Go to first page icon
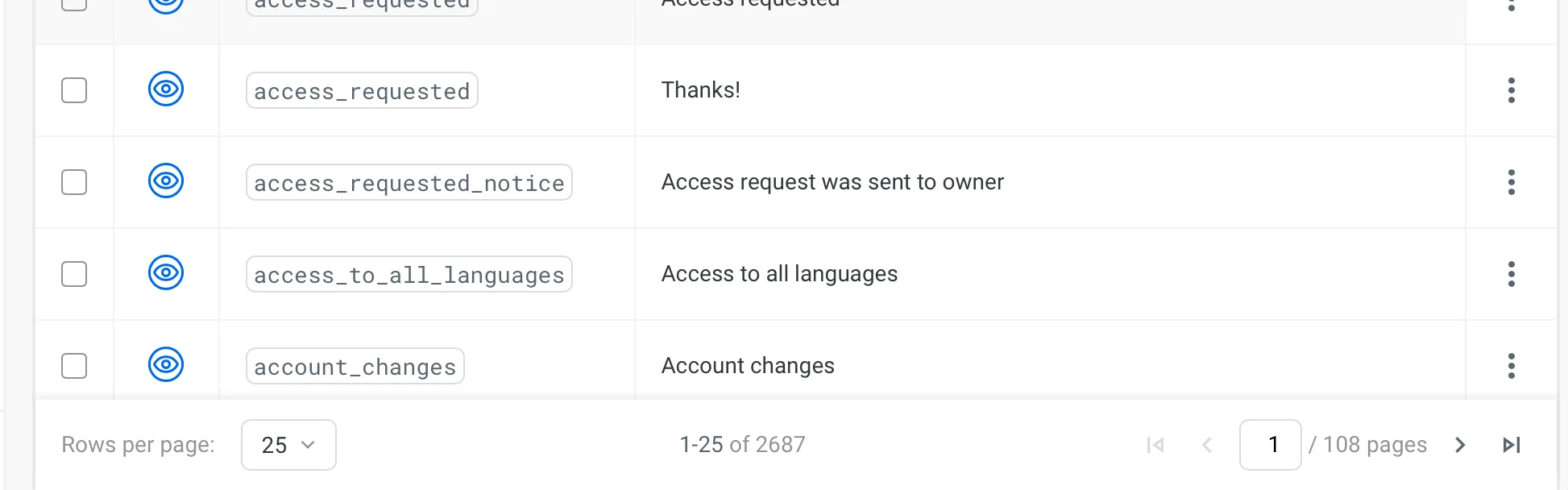This screenshot has width=1568, height=490. [1155, 445]
